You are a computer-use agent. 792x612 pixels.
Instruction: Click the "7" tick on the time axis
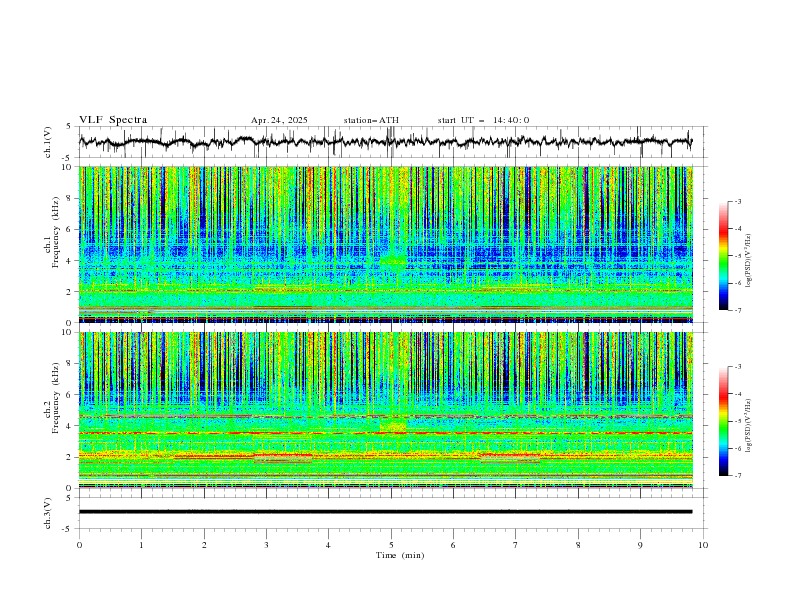tap(516, 545)
